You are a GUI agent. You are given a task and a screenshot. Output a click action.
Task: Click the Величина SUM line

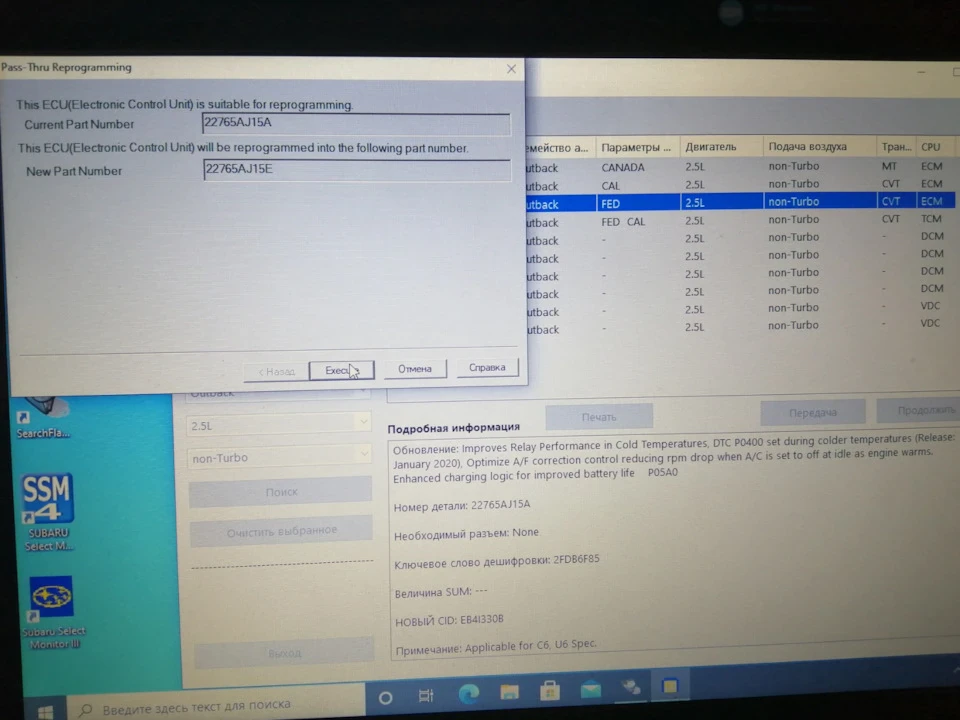tap(441, 592)
